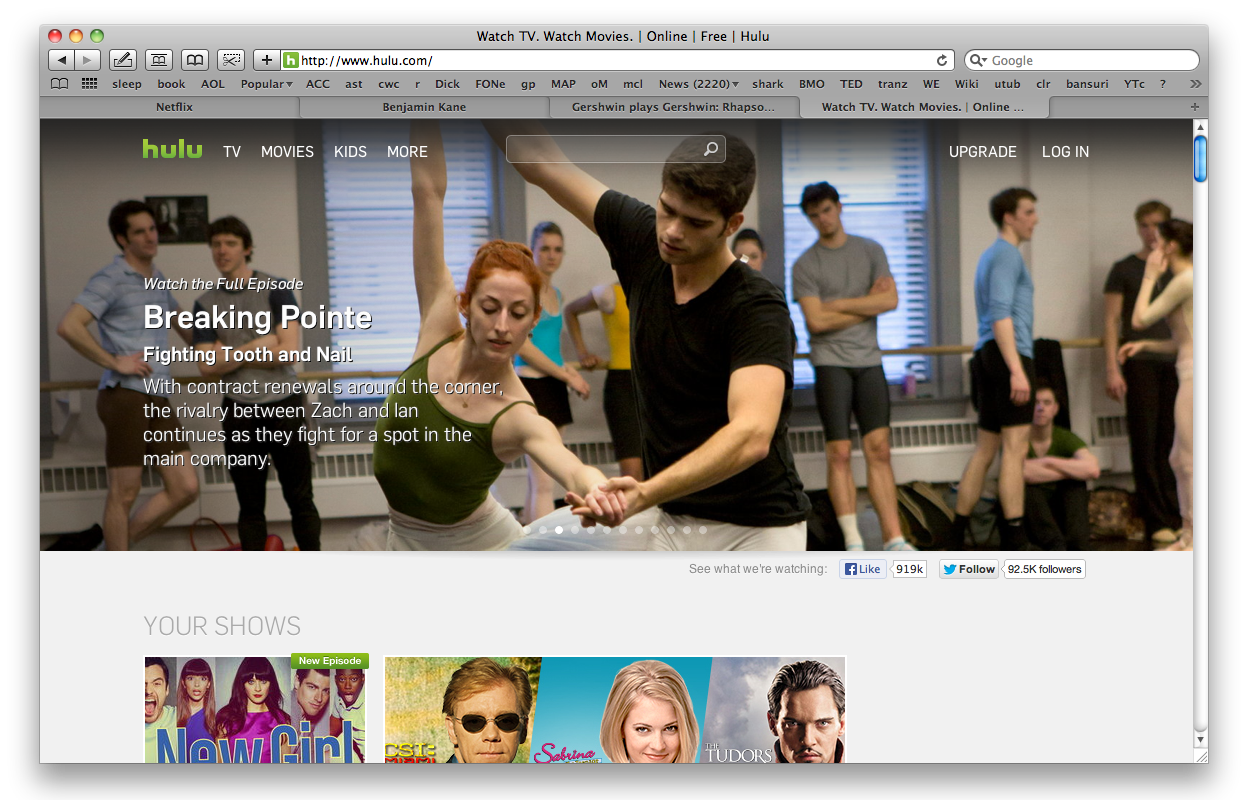Screen dimensions: 1248x800
Task: Open Top Sites grid icon
Action: (x=89, y=84)
